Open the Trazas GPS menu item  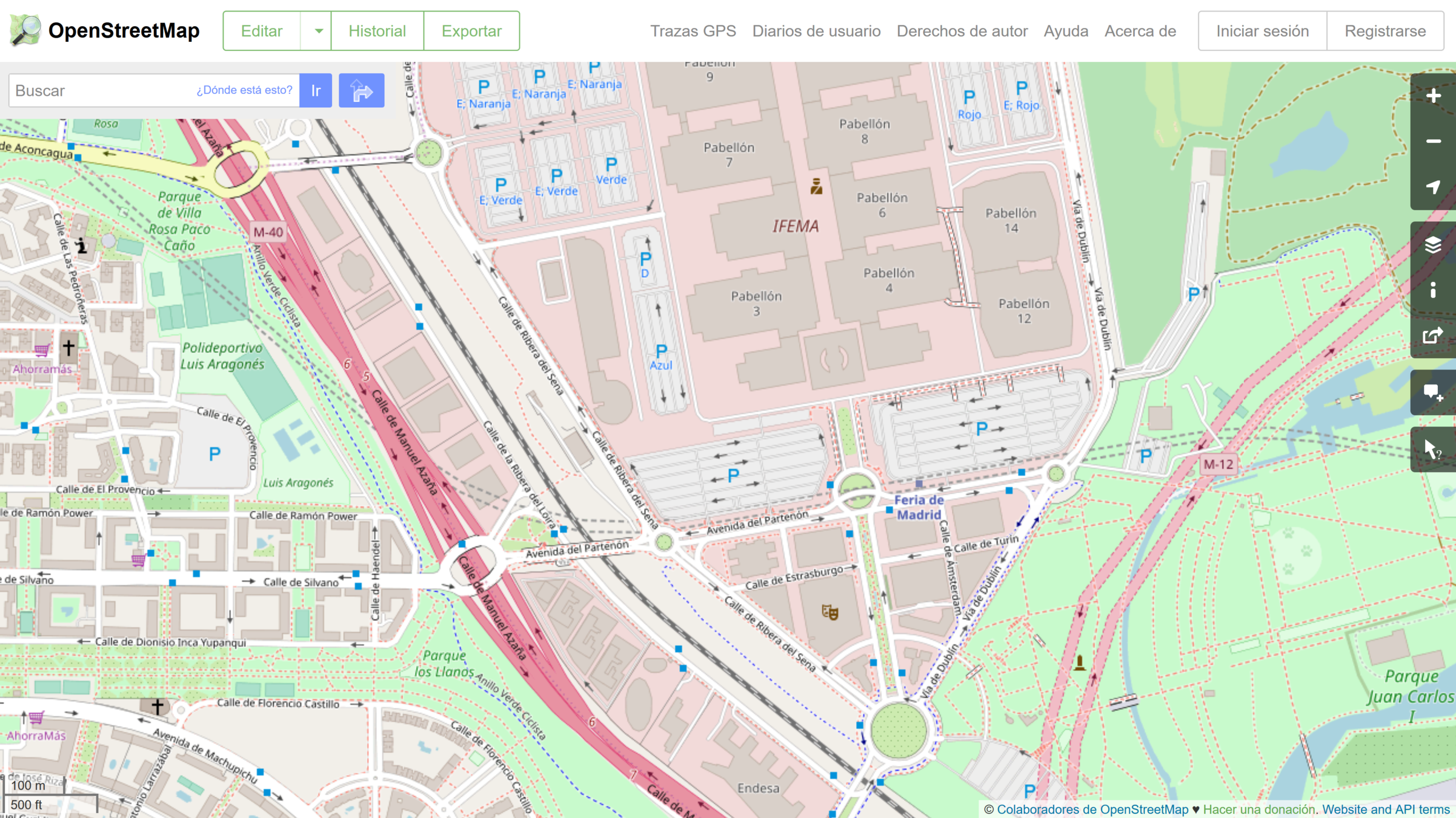pyautogui.click(x=693, y=31)
